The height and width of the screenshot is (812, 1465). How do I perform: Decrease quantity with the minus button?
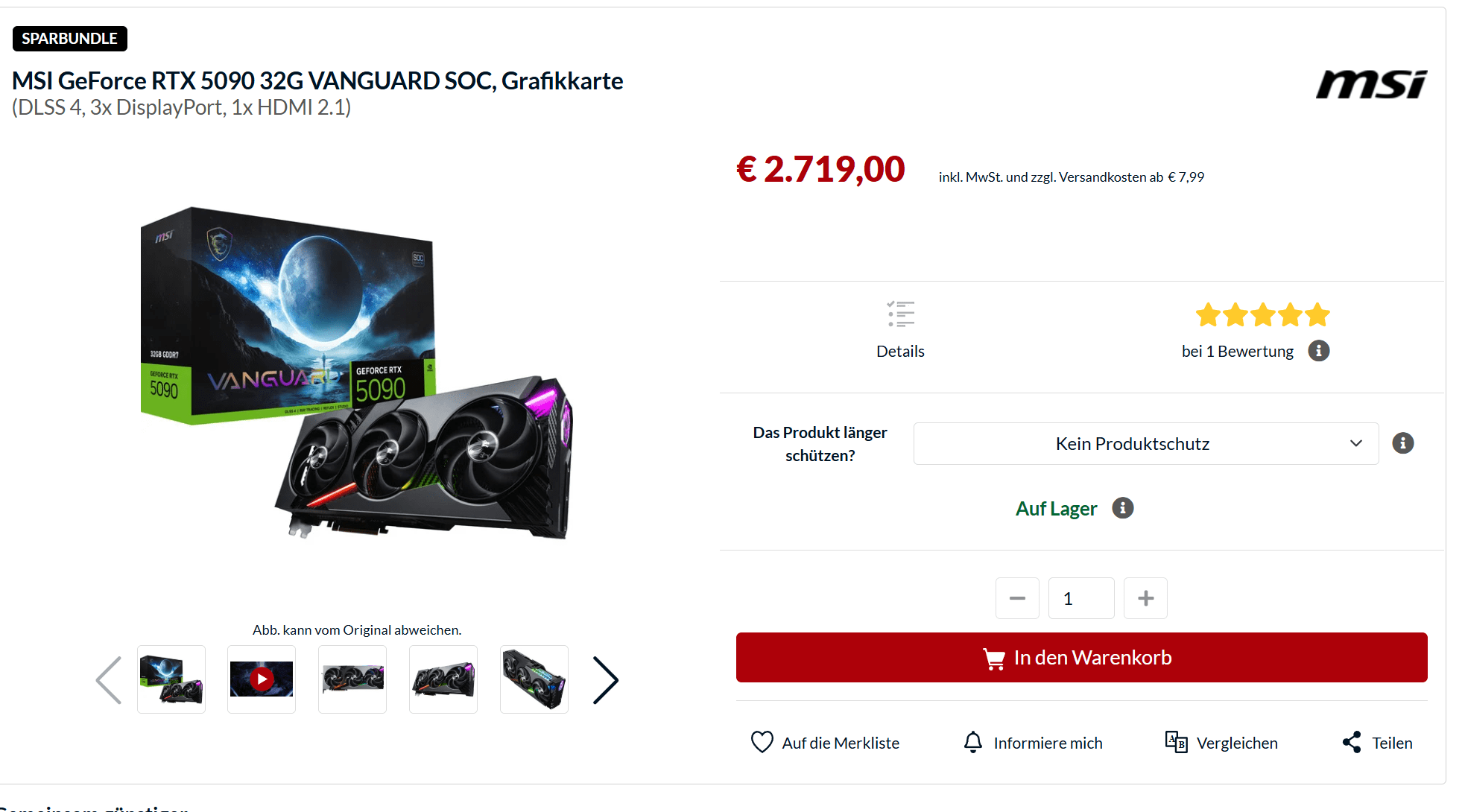[x=1017, y=598]
